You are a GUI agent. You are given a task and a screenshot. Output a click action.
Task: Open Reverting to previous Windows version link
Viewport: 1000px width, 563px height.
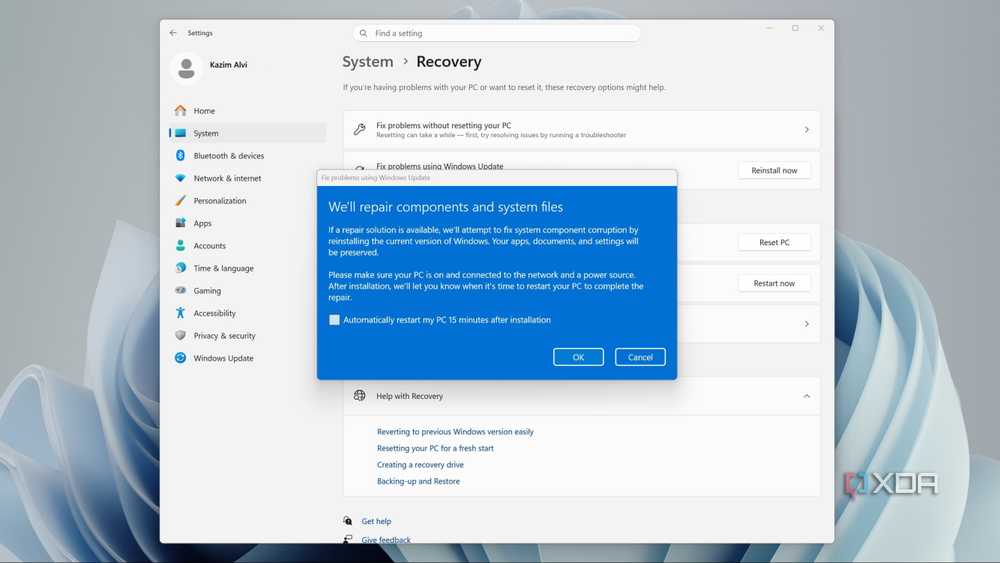[455, 432]
